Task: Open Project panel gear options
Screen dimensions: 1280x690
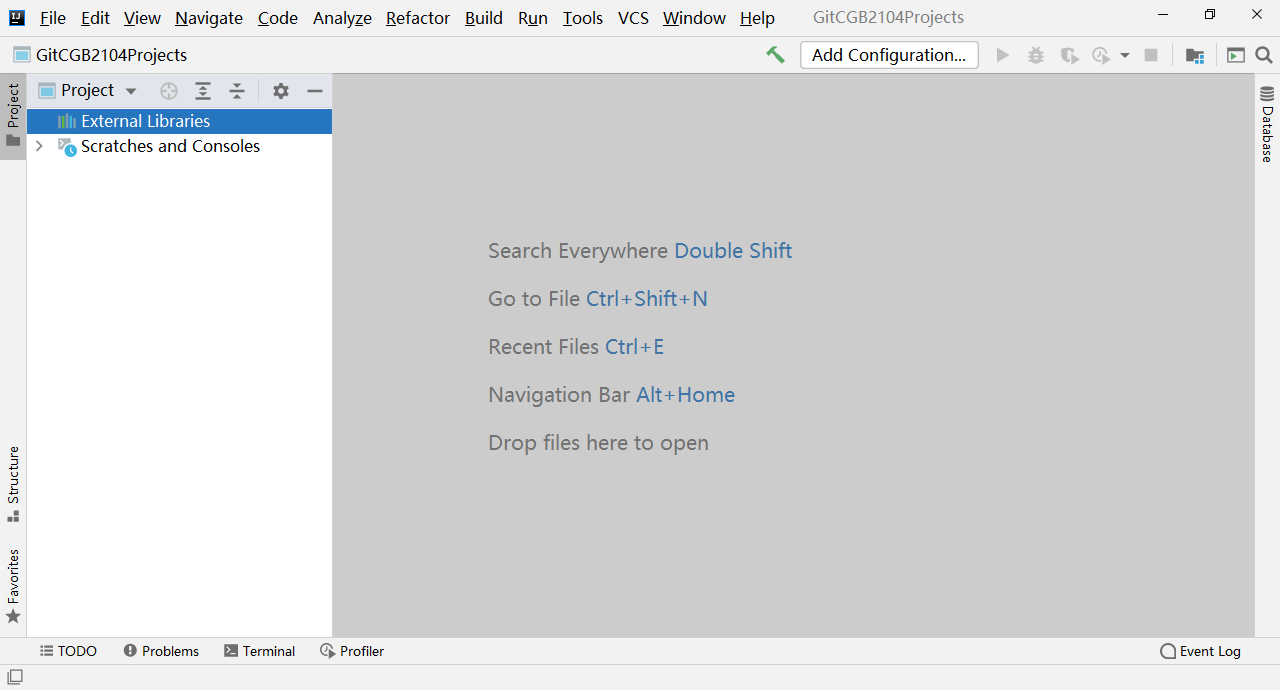Action: coord(281,91)
